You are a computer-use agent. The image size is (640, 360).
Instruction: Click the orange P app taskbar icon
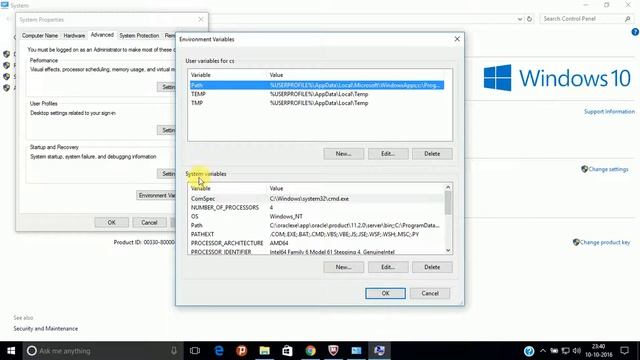(242, 351)
